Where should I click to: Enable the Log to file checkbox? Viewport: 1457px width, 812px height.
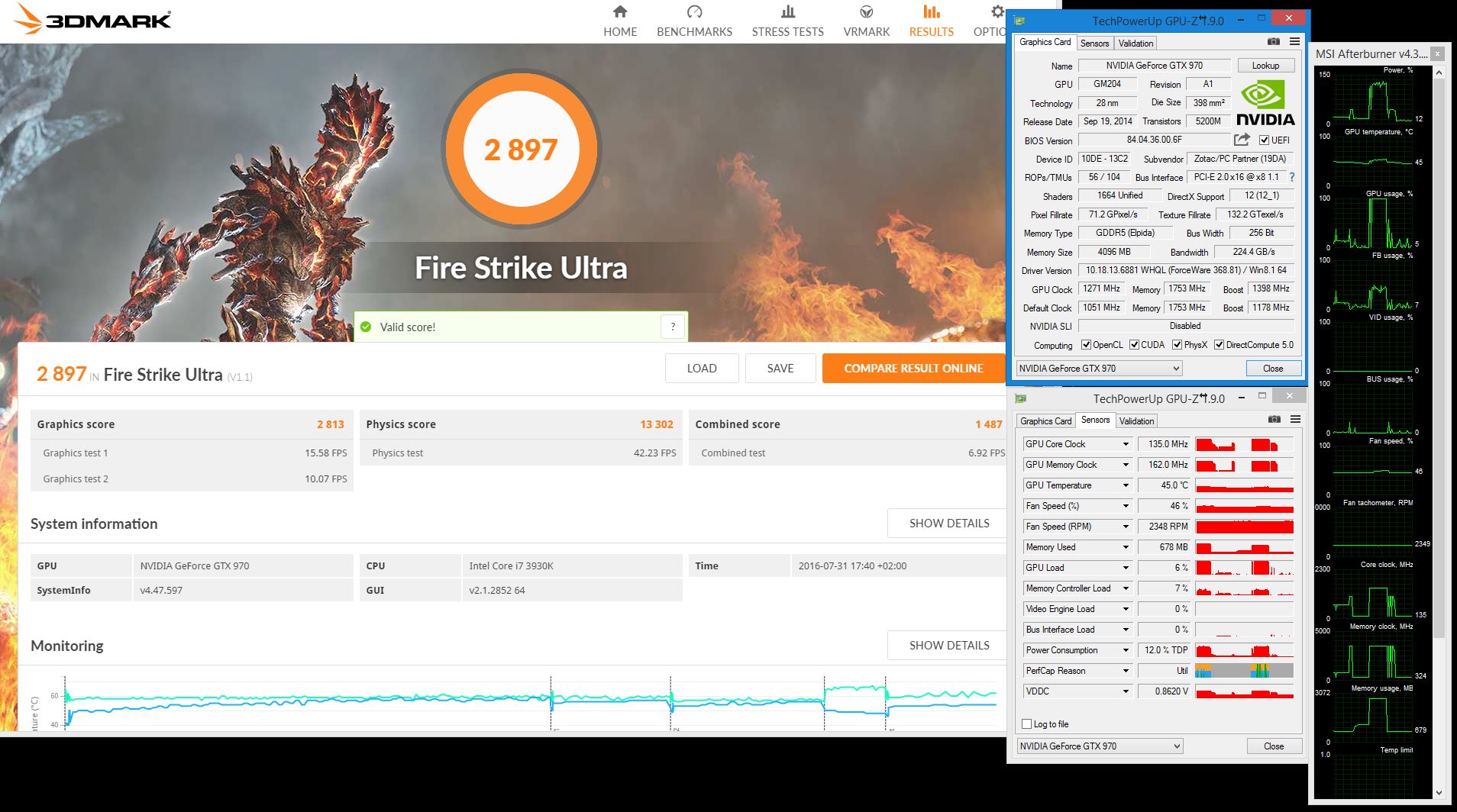tap(1026, 723)
